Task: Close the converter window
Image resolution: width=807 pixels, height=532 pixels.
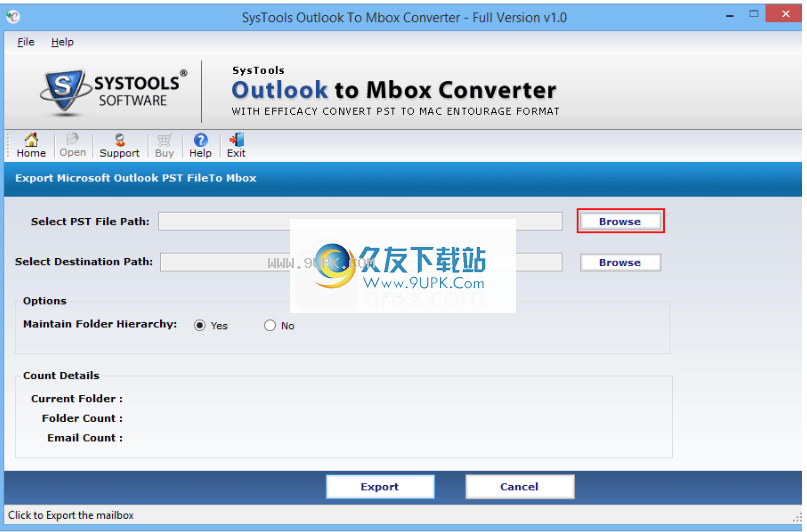Action: point(784,14)
